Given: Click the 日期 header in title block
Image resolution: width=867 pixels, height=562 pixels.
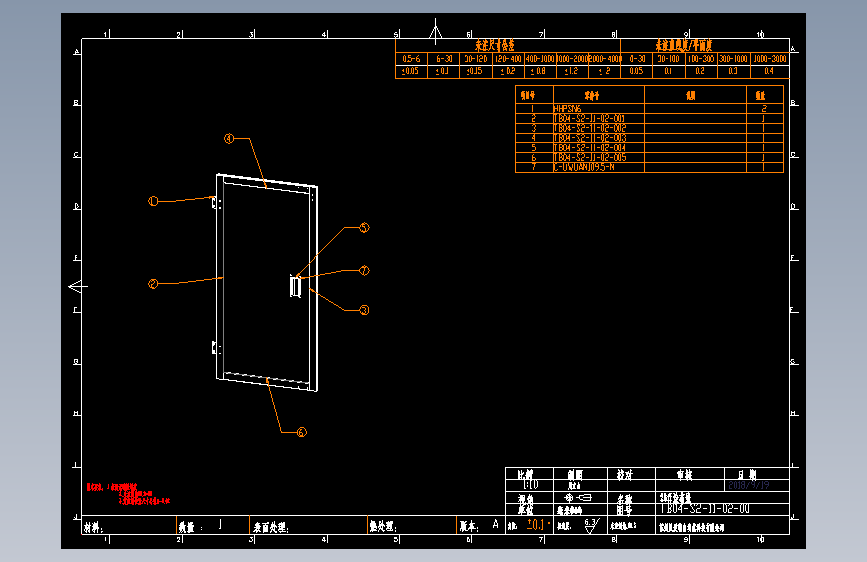Looking at the screenshot, I should click(x=748, y=475).
